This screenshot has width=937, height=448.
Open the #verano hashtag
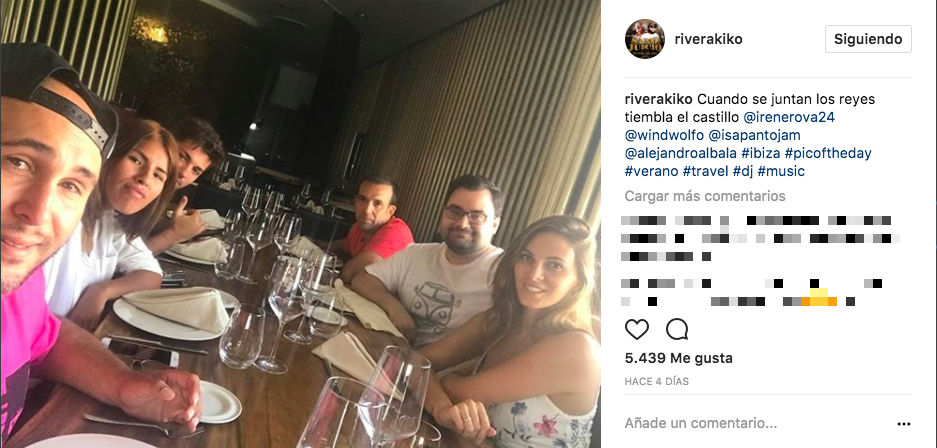click(x=651, y=171)
